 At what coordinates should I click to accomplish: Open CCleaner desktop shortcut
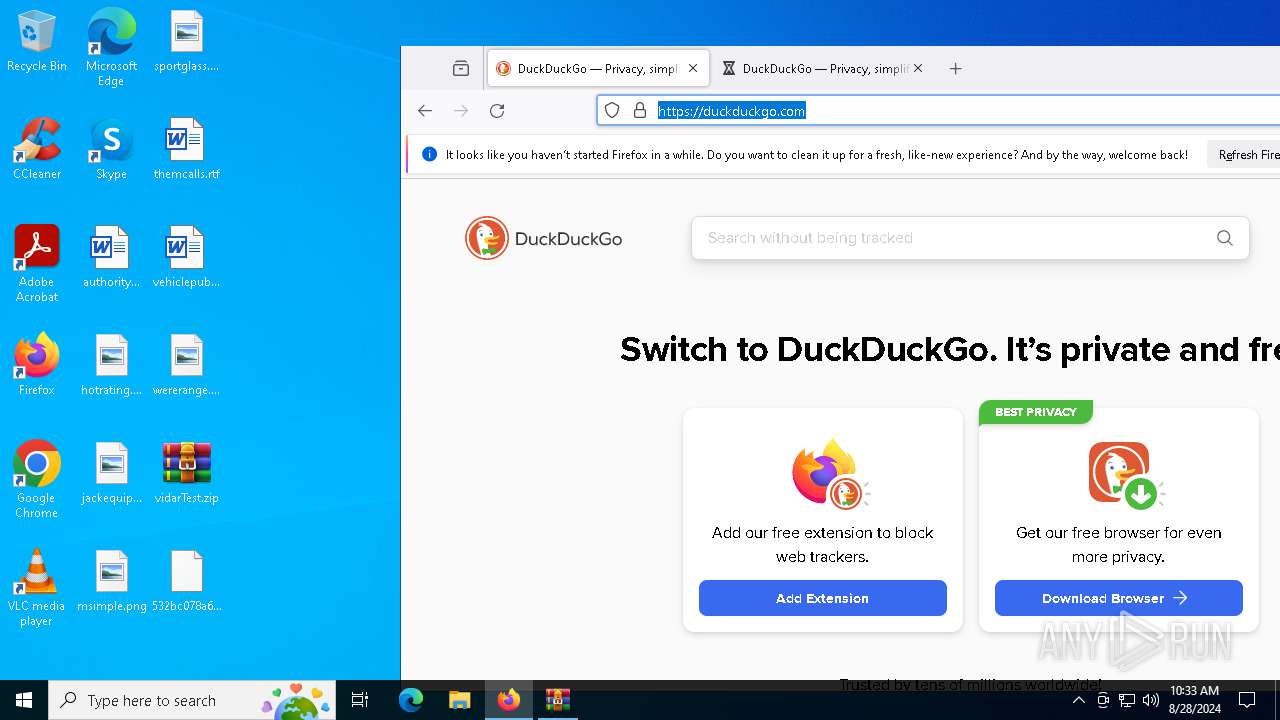point(37,150)
